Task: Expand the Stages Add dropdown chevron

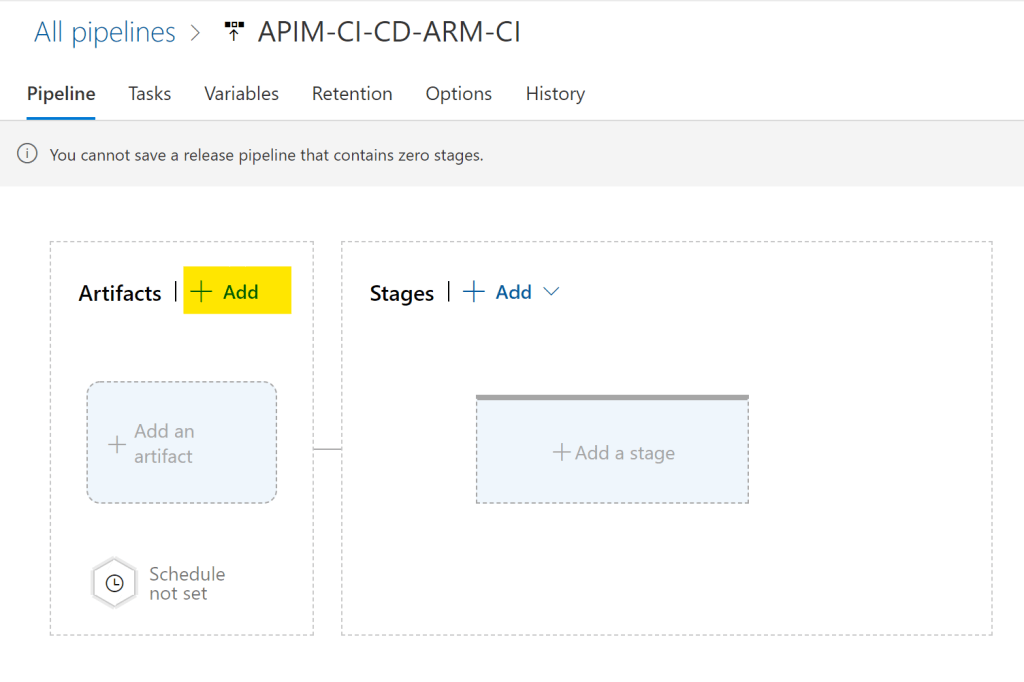Action: click(551, 292)
